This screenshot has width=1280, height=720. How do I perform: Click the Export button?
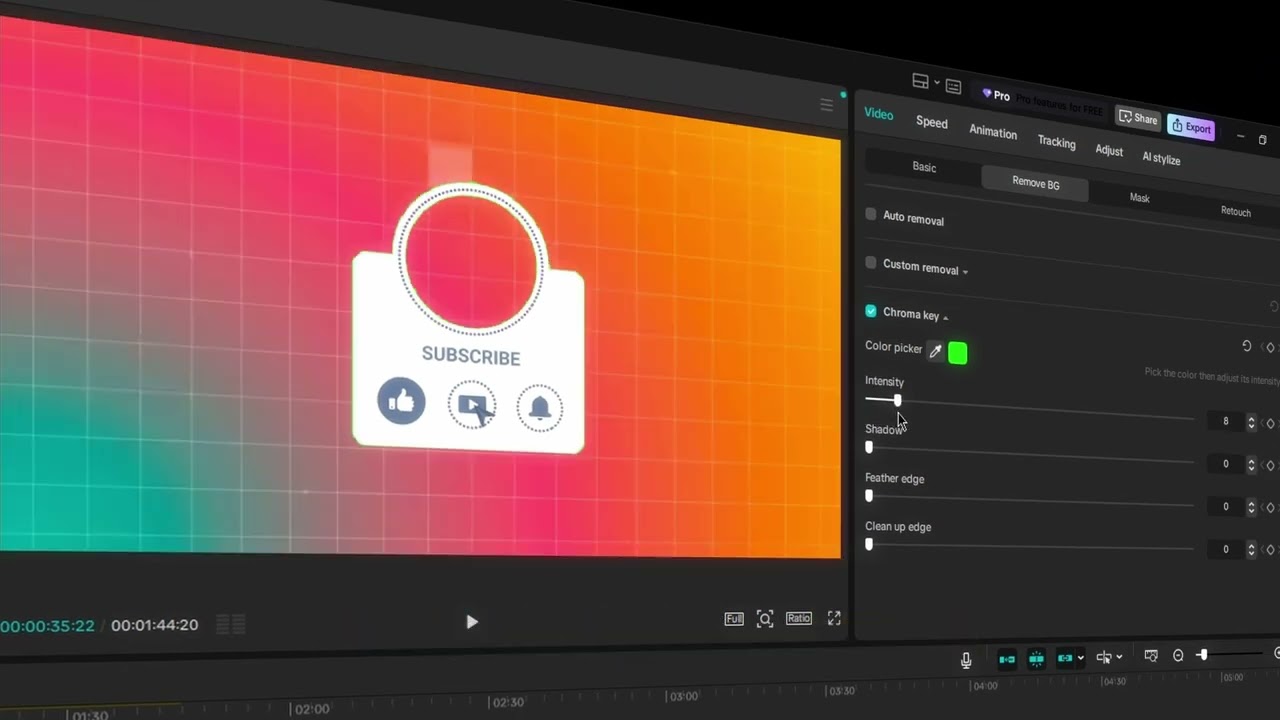click(1191, 127)
